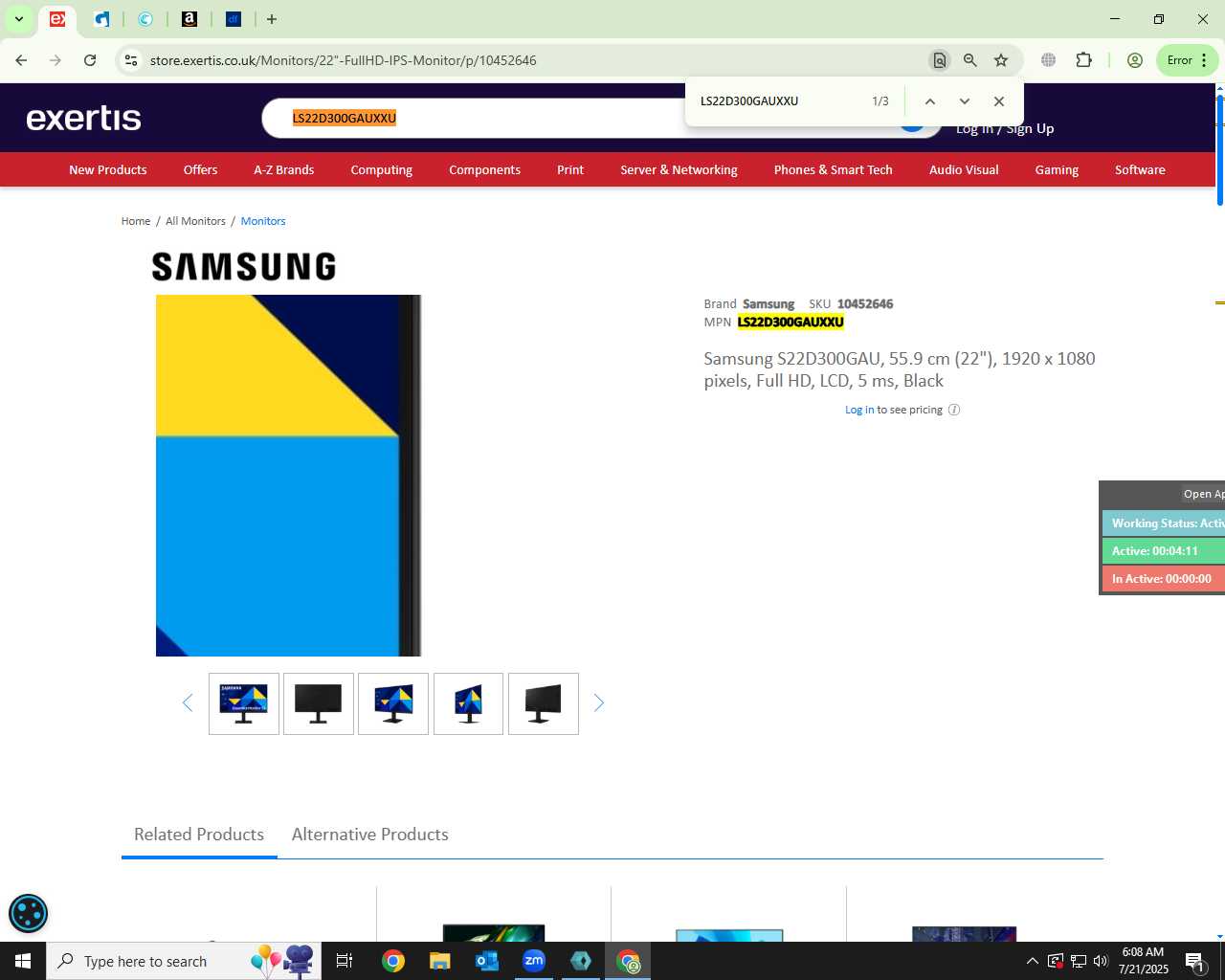Image resolution: width=1225 pixels, height=980 pixels.
Task: Expand the tab search dropdown arrow
Action: 19,19
